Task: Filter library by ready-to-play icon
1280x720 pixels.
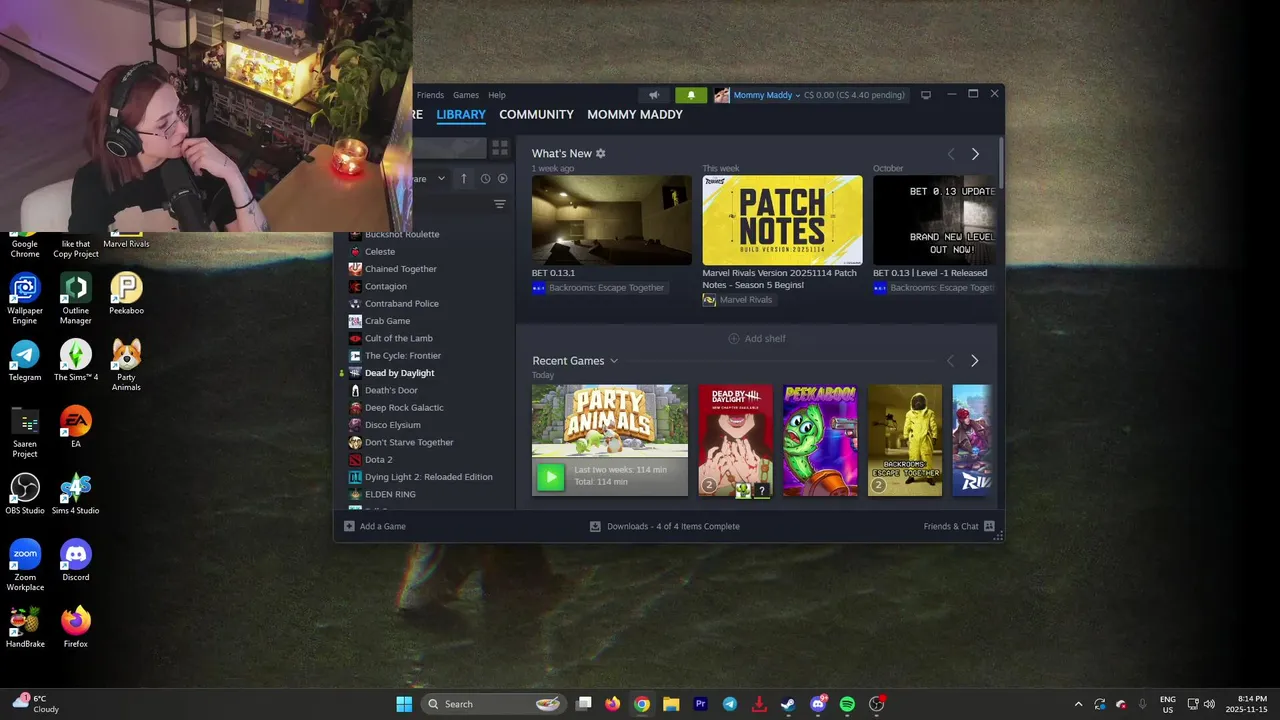Action: pos(502,178)
